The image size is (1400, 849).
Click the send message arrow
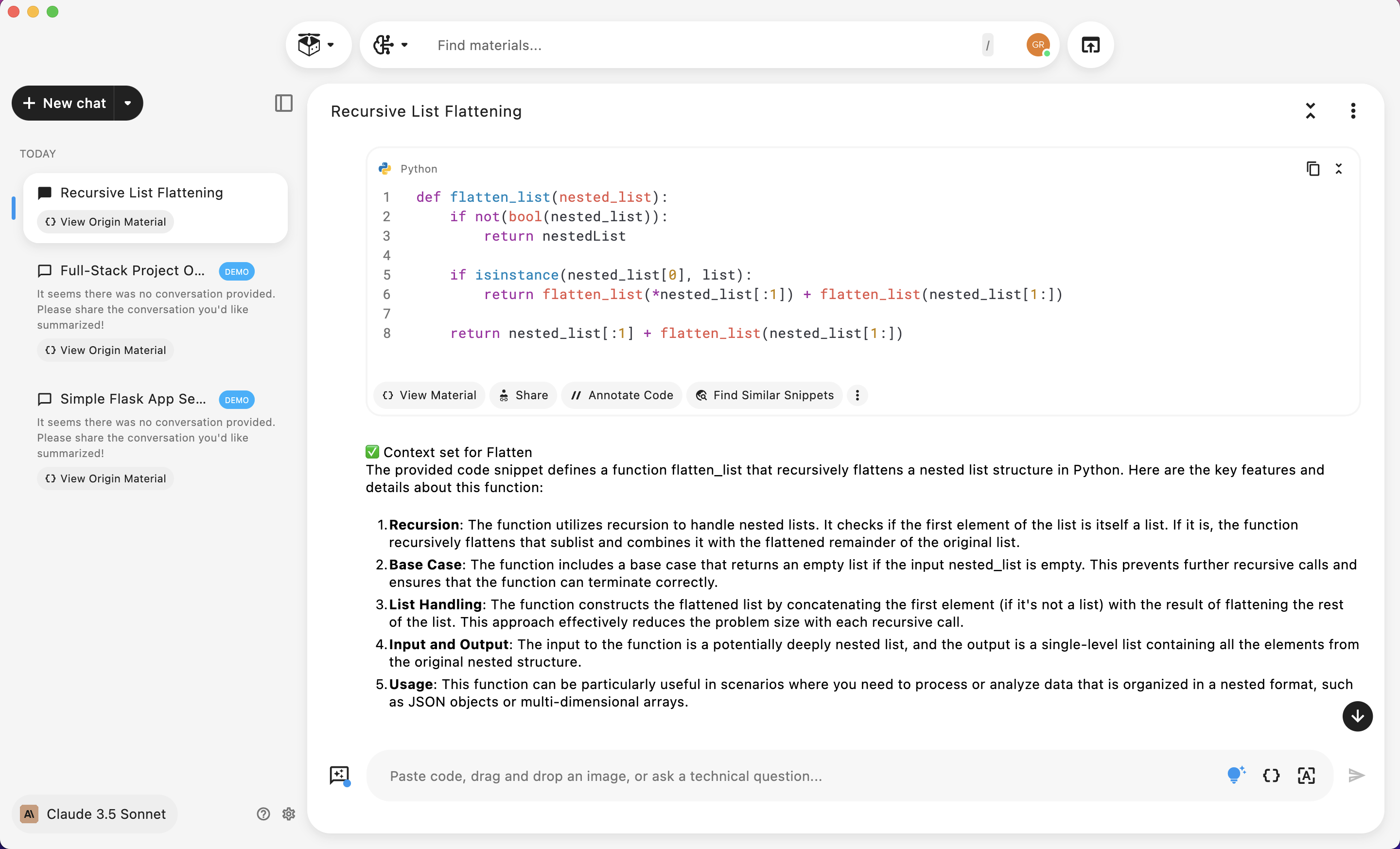[x=1356, y=775]
